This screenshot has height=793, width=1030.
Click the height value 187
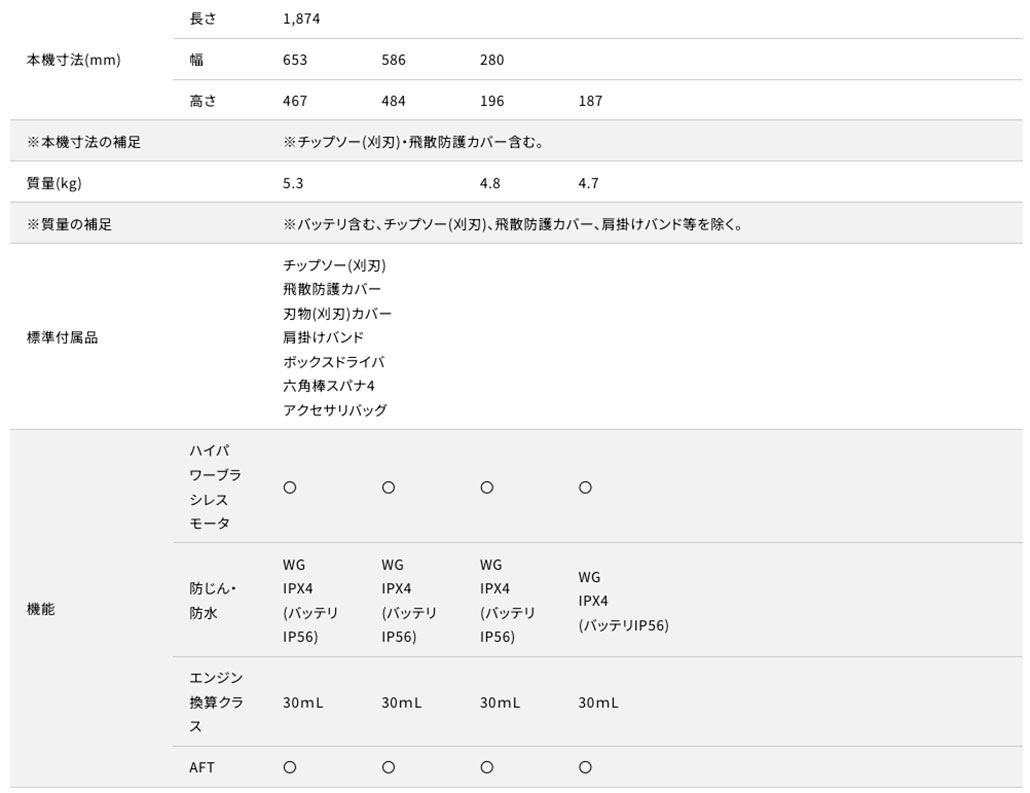pyautogui.click(x=591, y=101)
